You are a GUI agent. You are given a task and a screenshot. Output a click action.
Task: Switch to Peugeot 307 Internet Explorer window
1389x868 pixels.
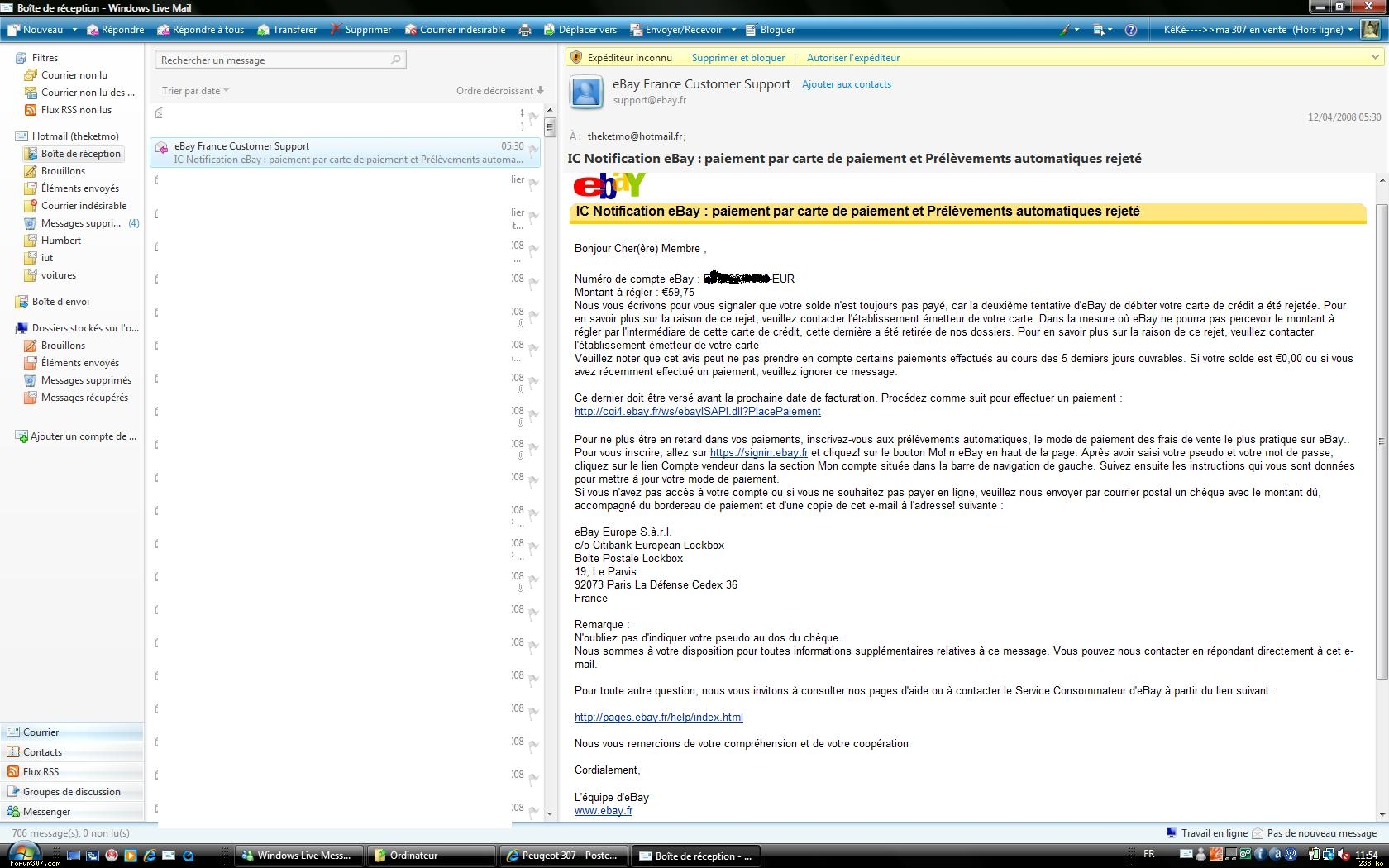(x=563, y=856)
